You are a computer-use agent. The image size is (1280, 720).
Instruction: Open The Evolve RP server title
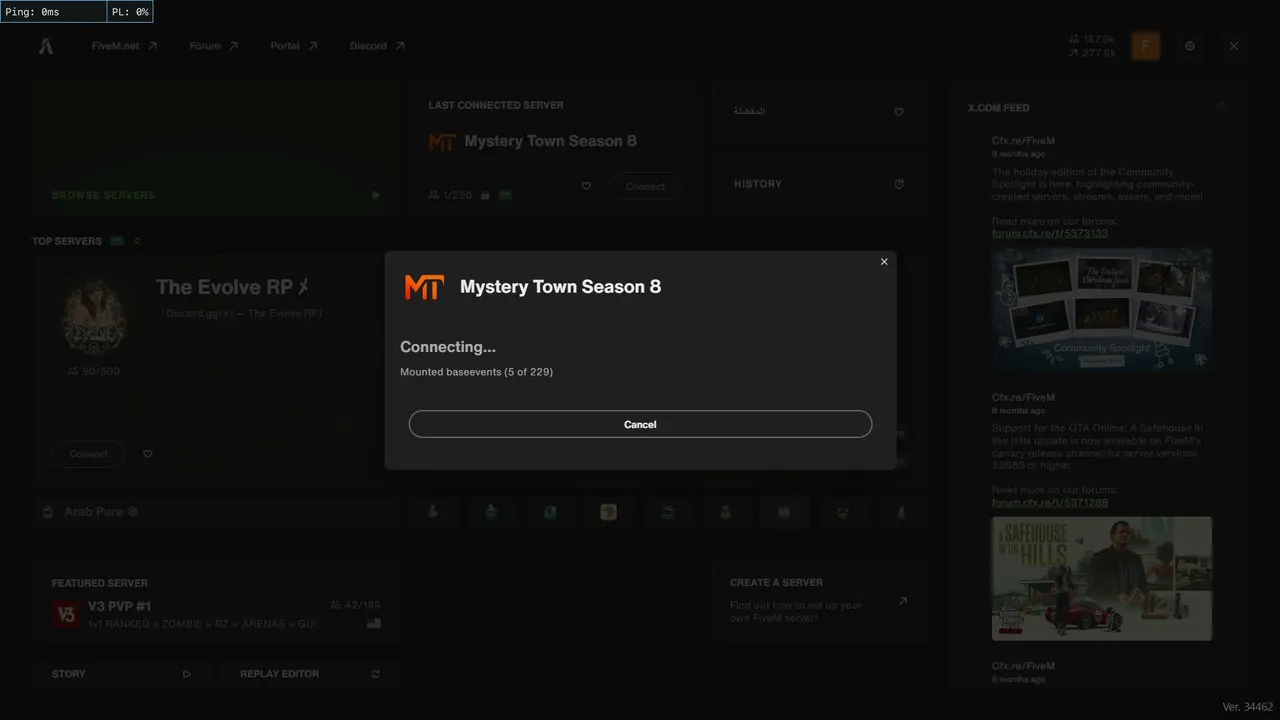click(x=233, y=287)
